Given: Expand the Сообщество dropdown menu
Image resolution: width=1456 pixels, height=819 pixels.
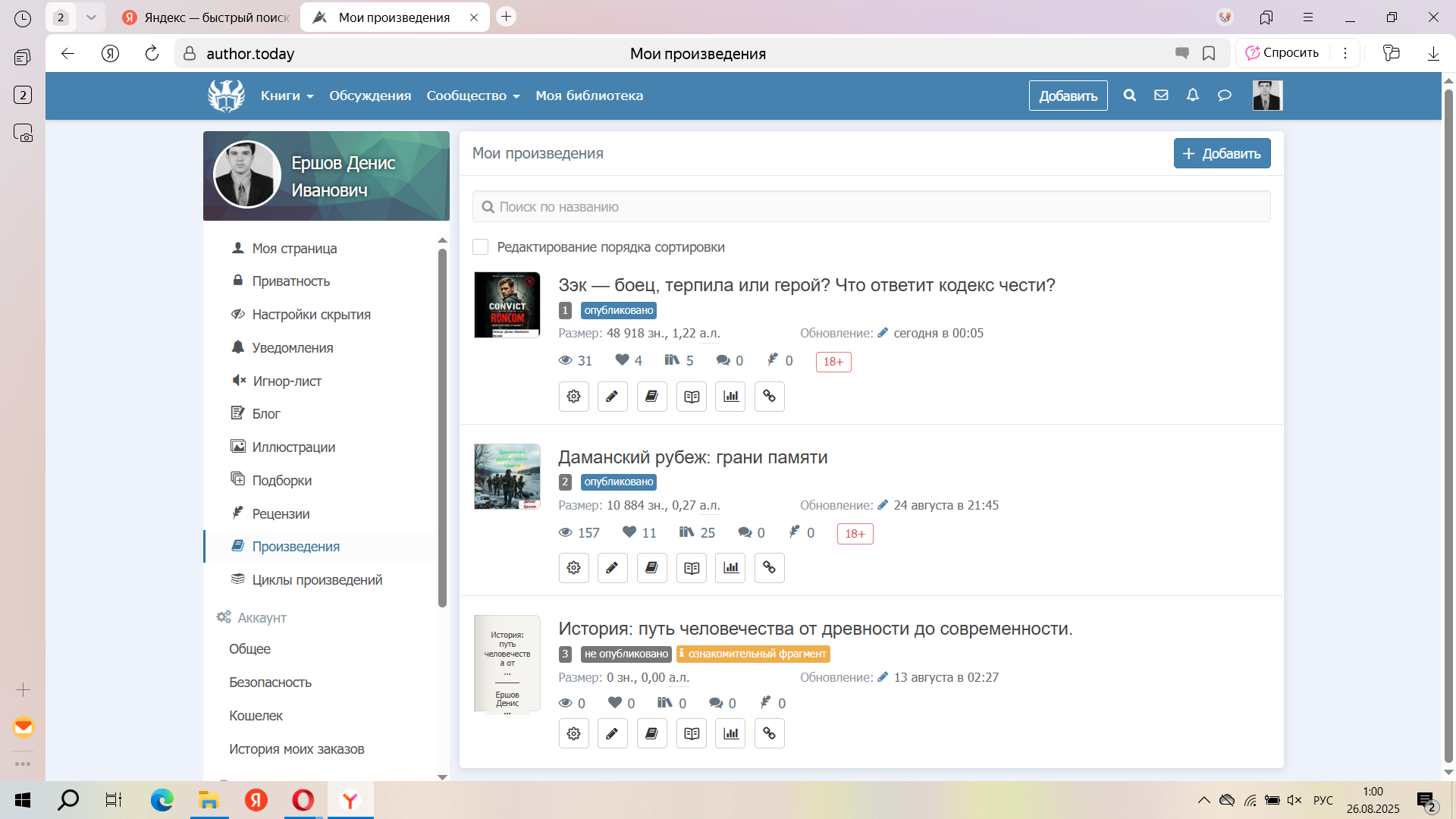Looking at the screenshot, I should click(x=472, y=96).
